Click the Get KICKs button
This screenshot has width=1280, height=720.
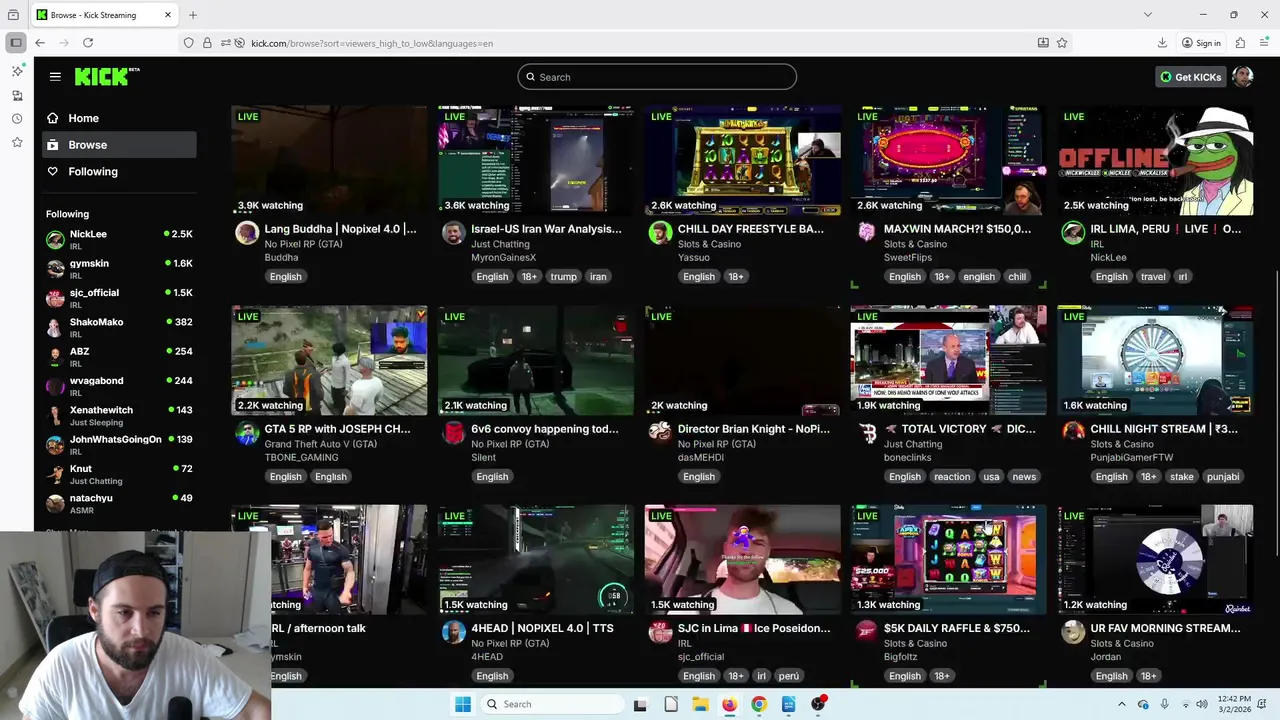[1190, 77]
